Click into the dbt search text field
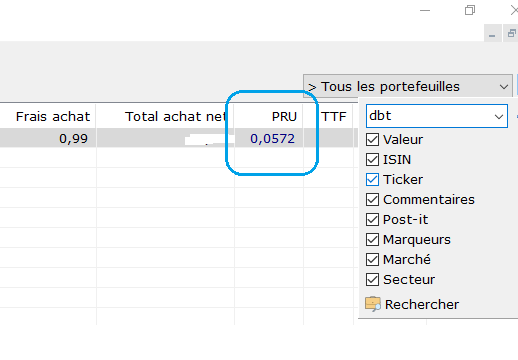The image size is (518, 360). [429, 116]
